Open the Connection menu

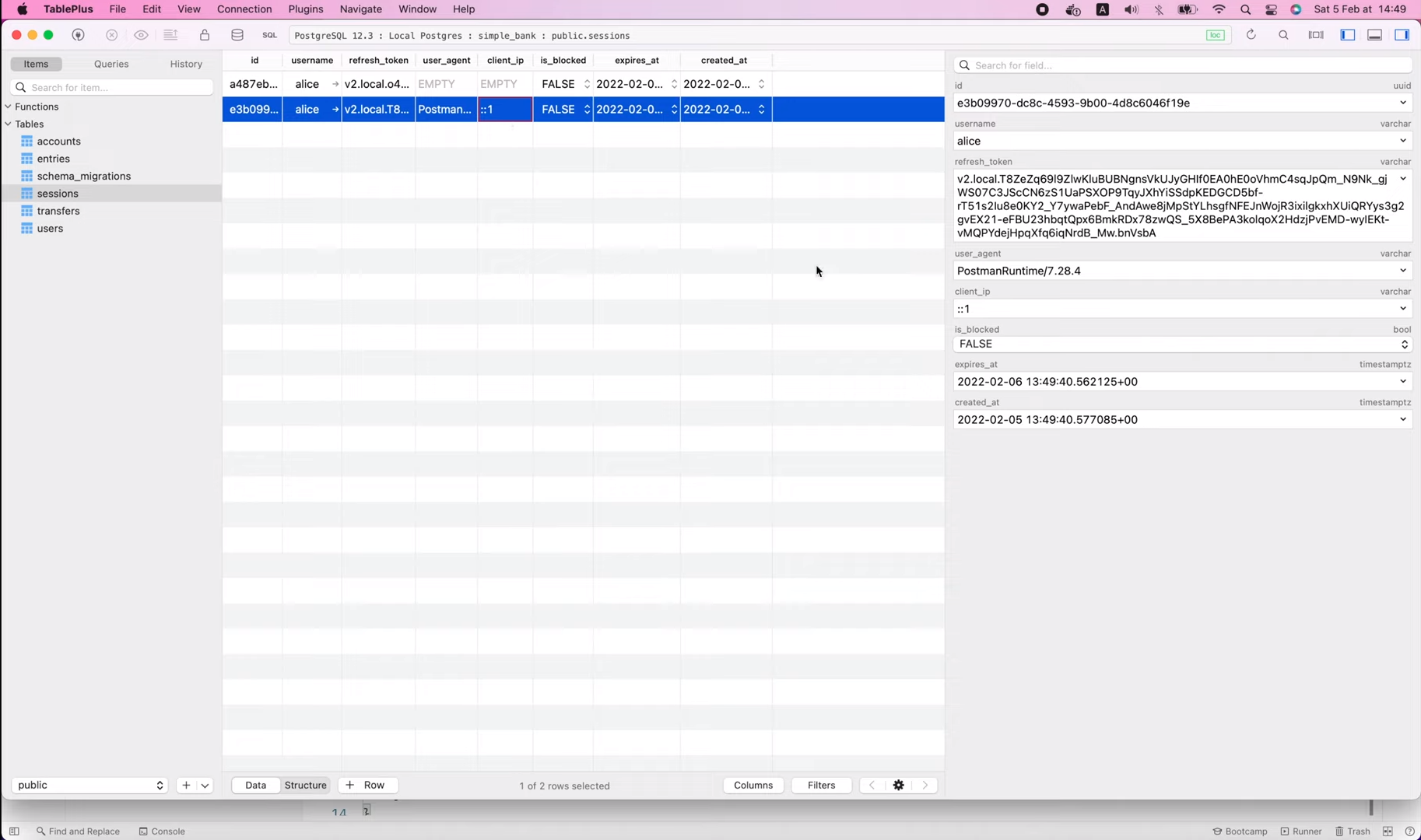244,9
